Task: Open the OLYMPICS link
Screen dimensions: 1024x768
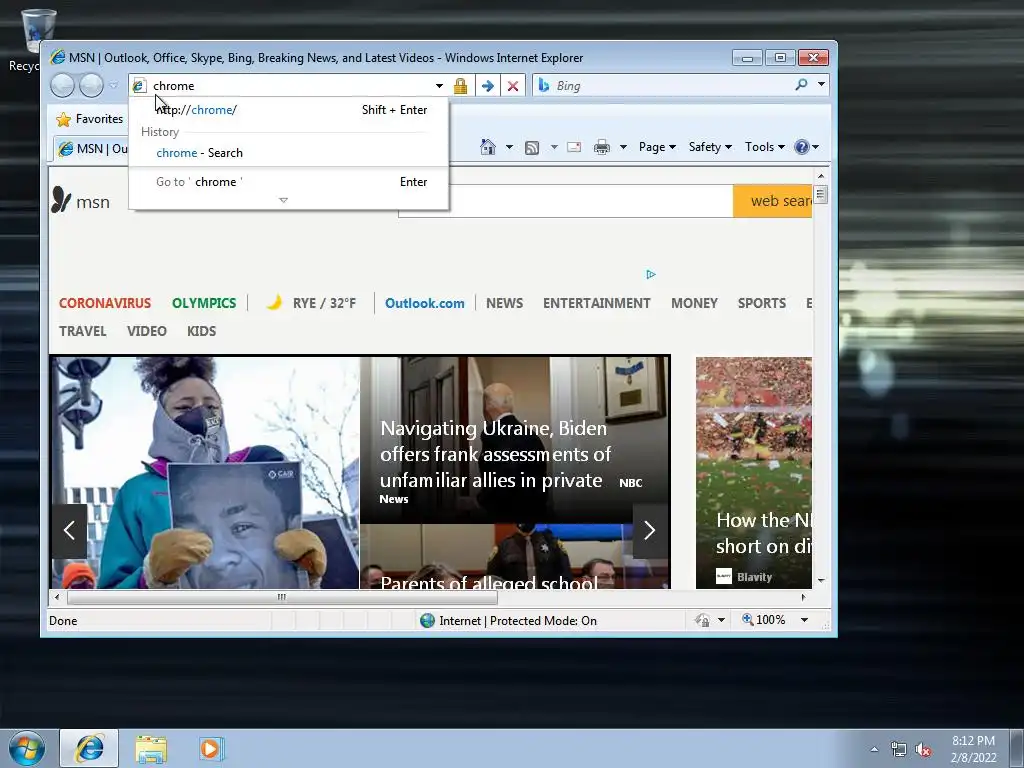Action: point(204,303)
